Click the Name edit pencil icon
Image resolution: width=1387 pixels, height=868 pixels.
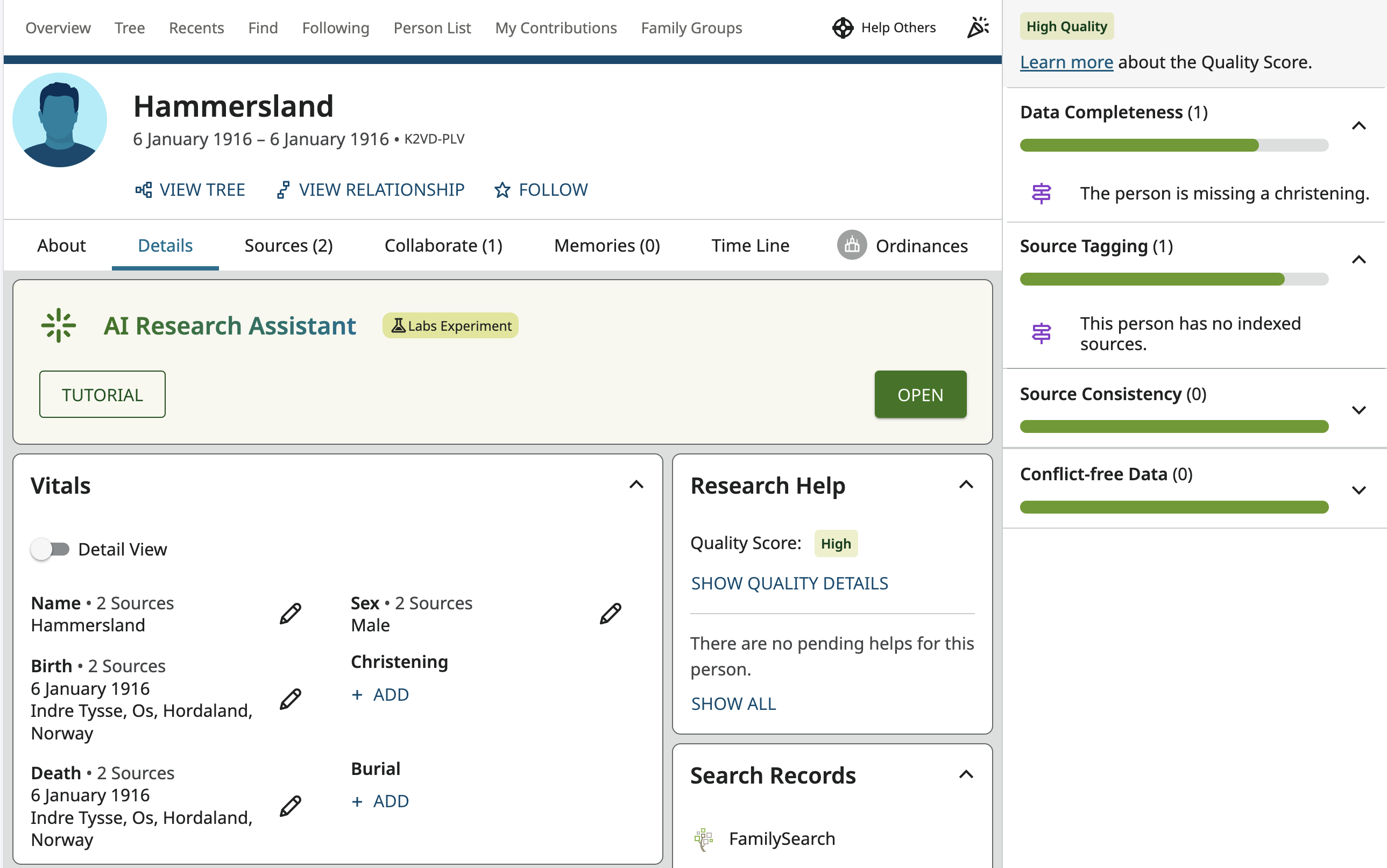(290, 614)
